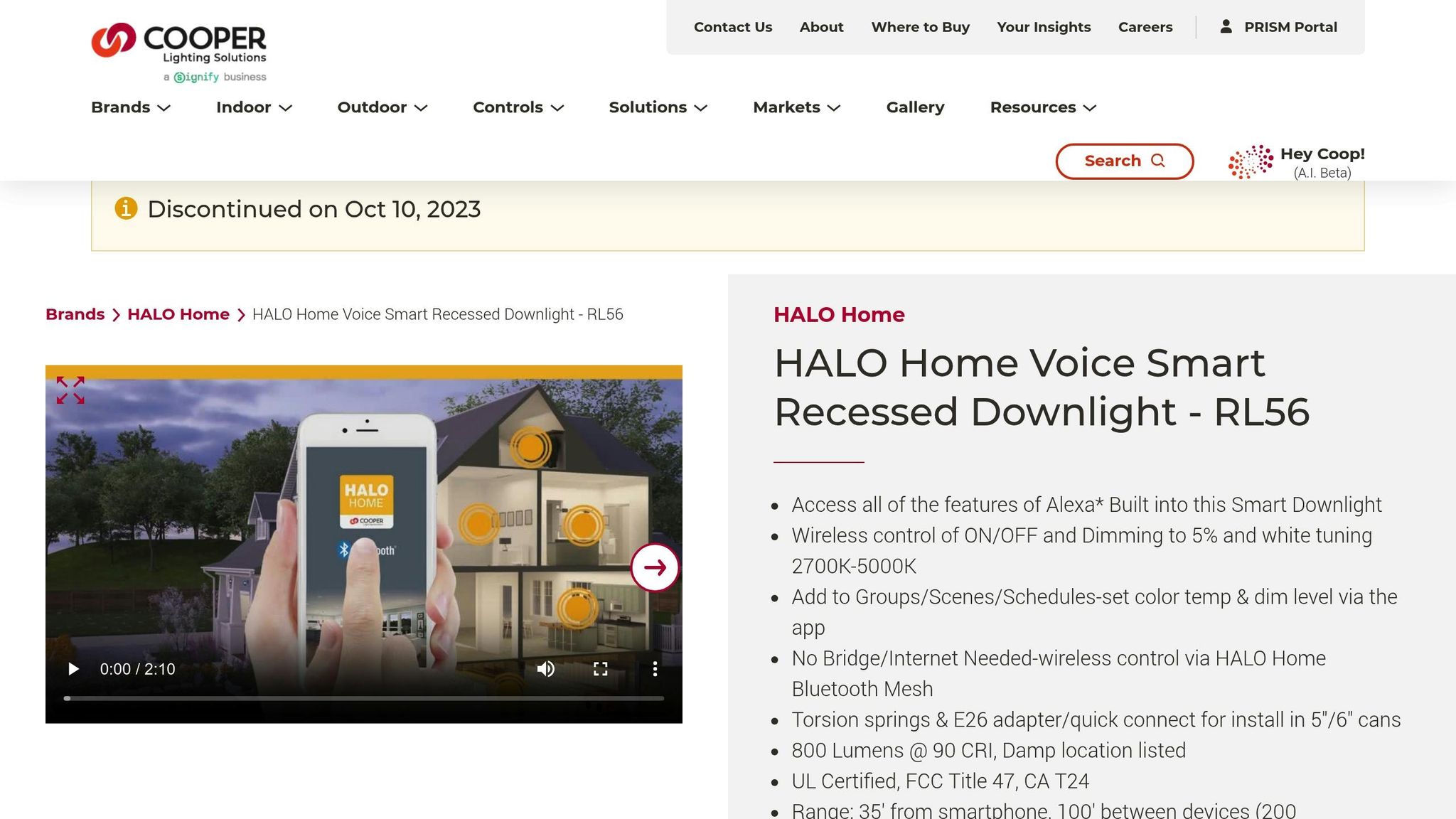Play the product video
This screenshot has height=819, width=1456.
point(73,669)
